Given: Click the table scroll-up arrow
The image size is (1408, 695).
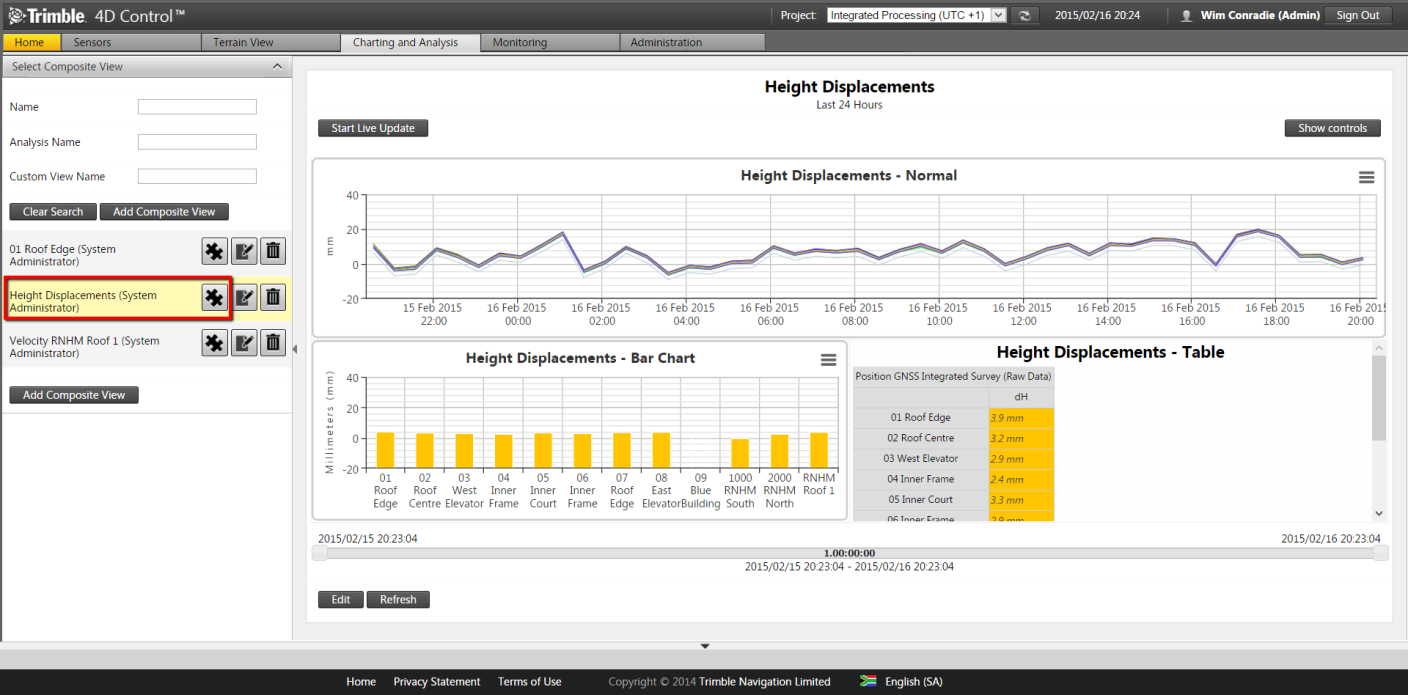Looking at the screenshot, I should point(1379,347).
